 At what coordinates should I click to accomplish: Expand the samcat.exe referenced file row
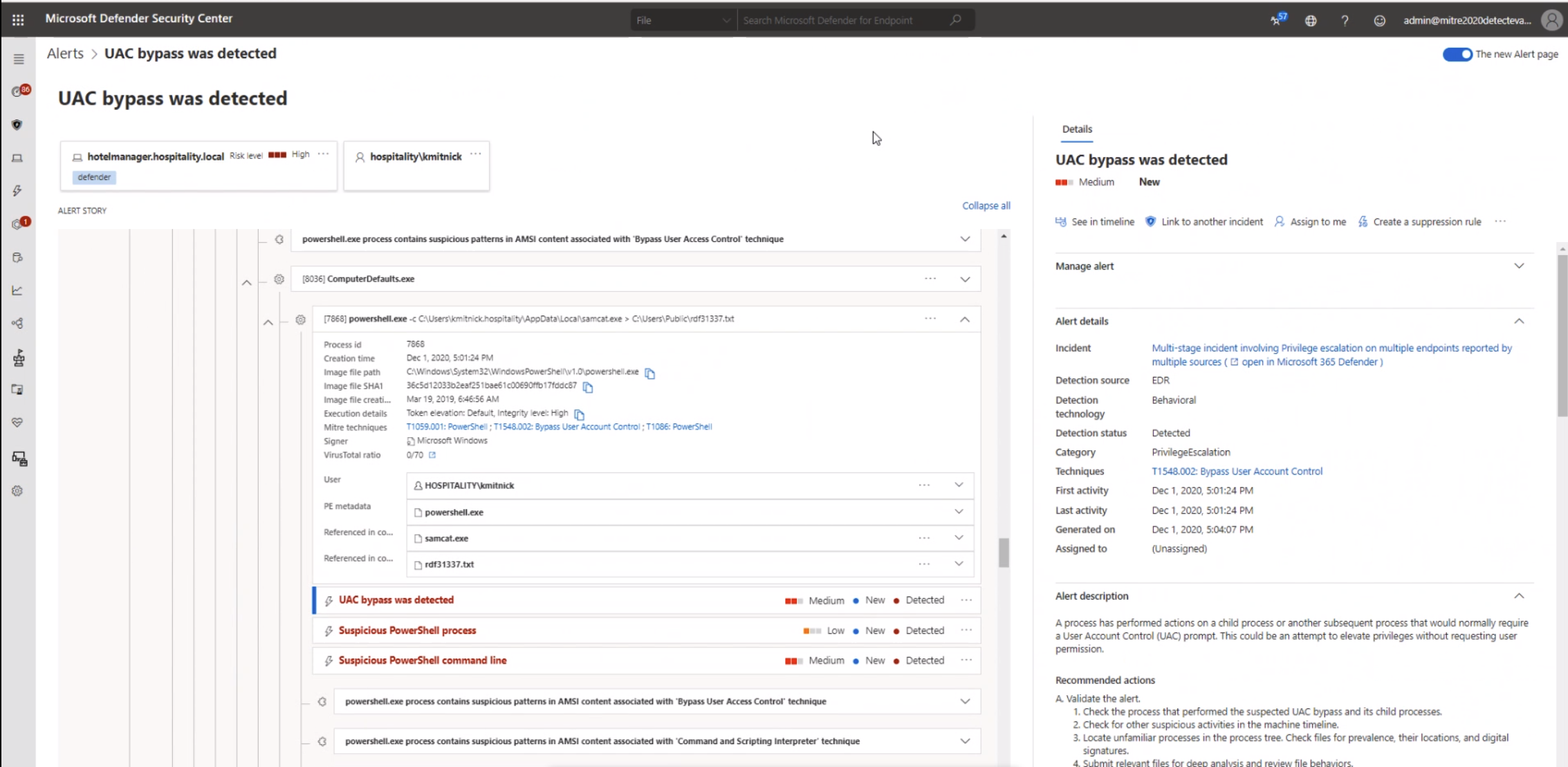(x=959, y=537)
